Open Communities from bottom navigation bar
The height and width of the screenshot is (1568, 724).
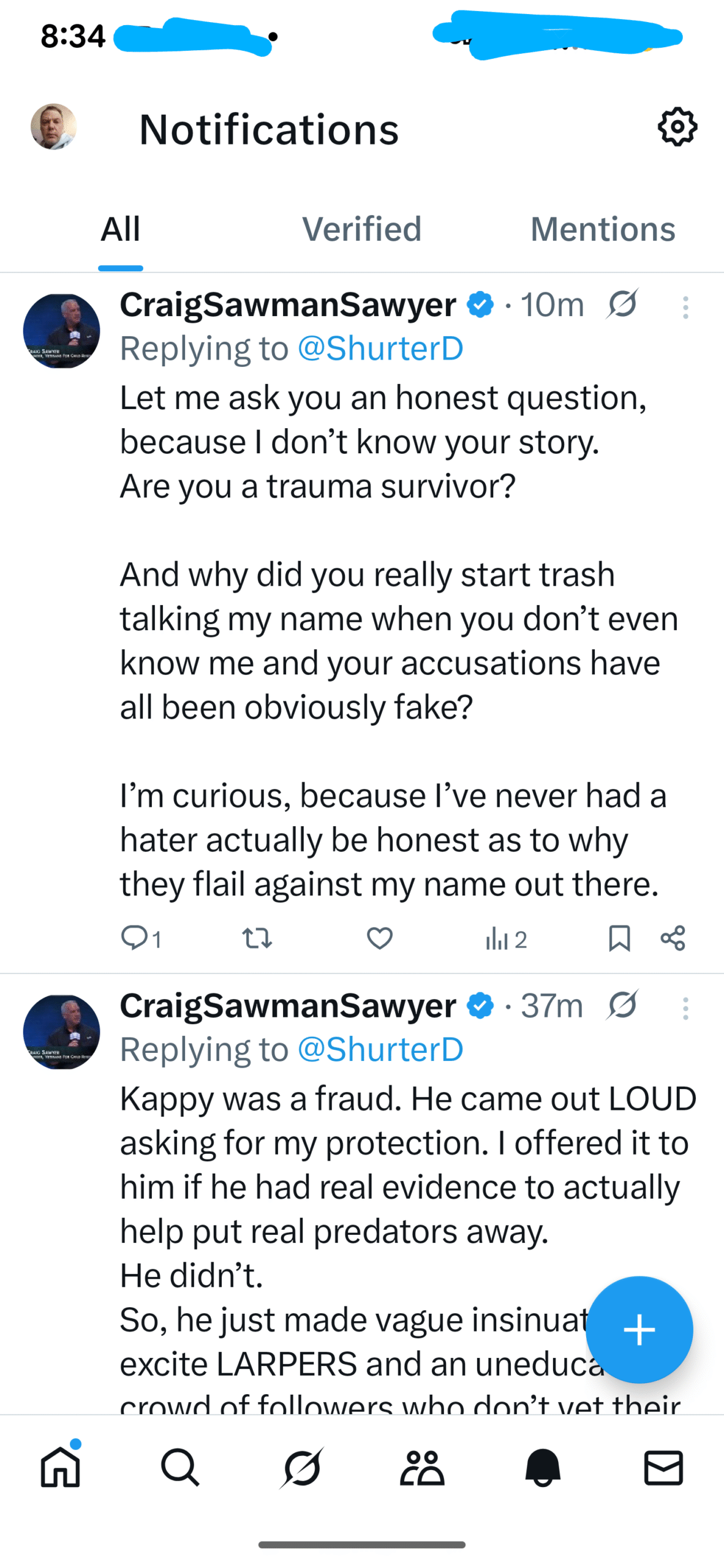tap(422, 1467)
